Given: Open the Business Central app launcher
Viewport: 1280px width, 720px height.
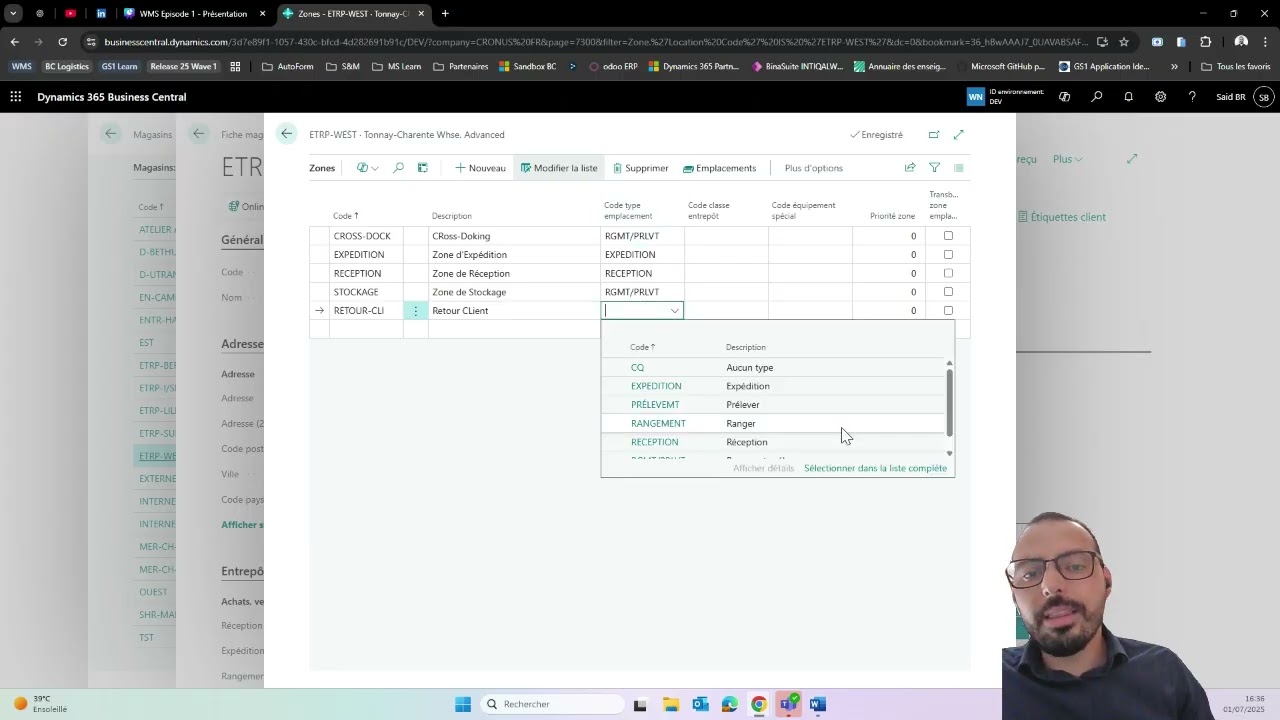Looking at the screenshot, I should [15, 97].
